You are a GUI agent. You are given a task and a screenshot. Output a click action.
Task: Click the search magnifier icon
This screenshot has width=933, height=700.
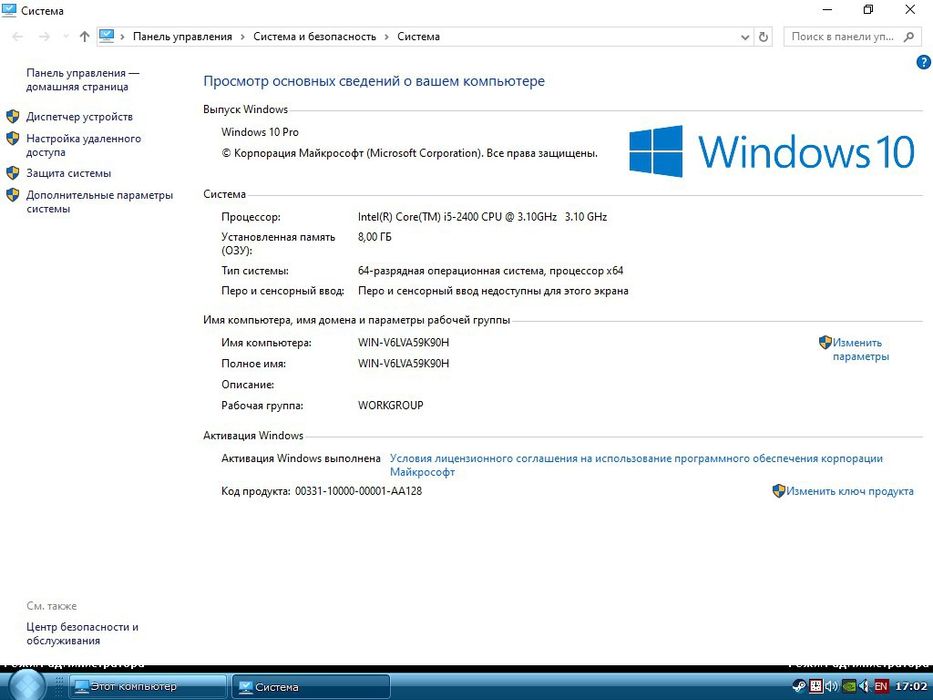909,37
